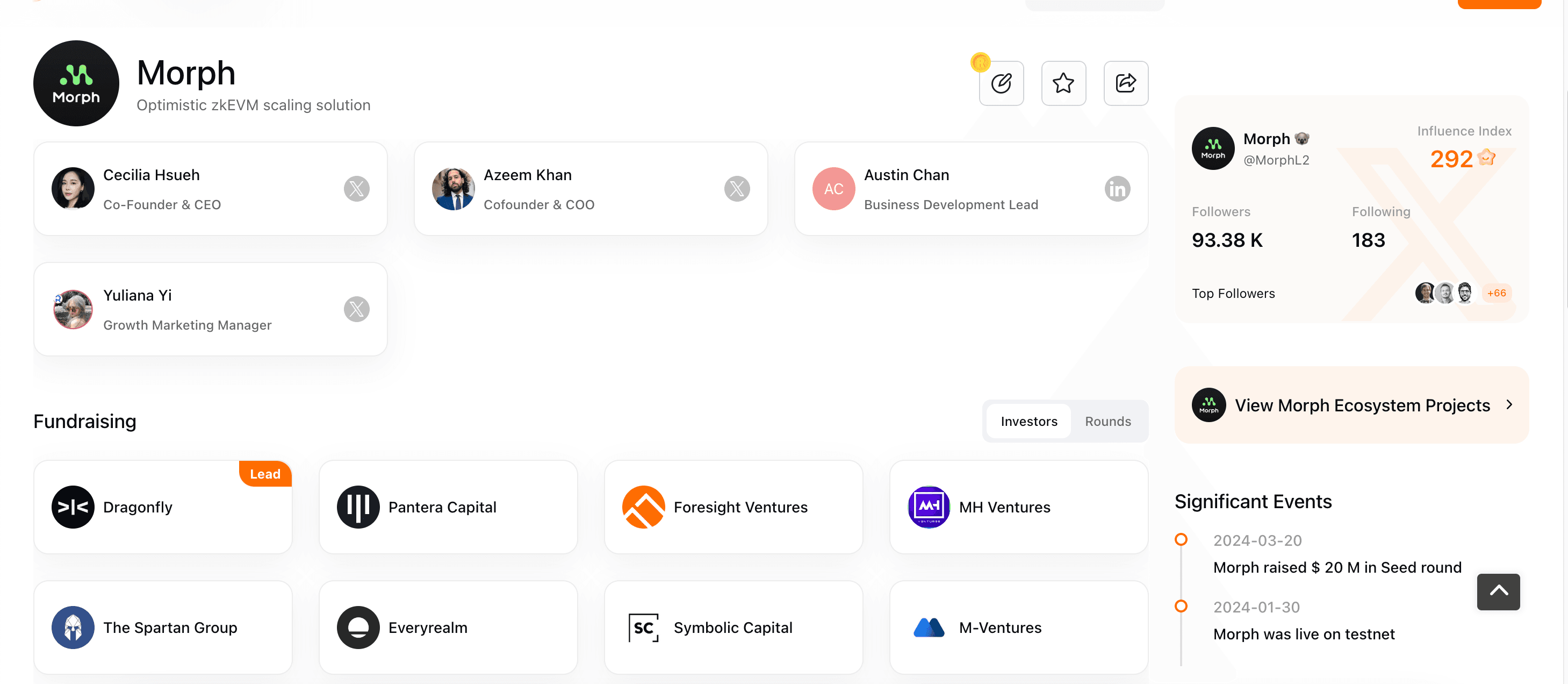This screenshot has height=684, width=1568.
Task: Click 'Morph raised $ 20 M in Seed round'
Action: click(1337, 568)
